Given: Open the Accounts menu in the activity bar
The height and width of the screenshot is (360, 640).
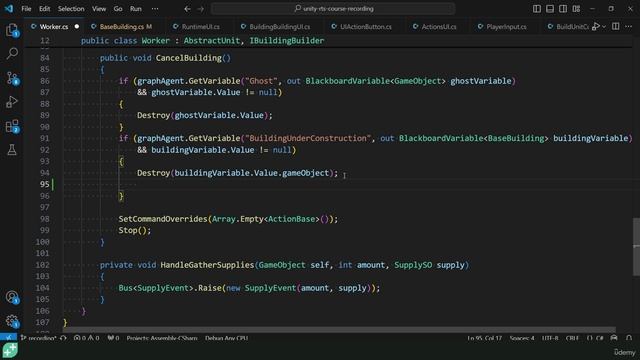Looking at the screenshot, I should [x=12, y=297].
